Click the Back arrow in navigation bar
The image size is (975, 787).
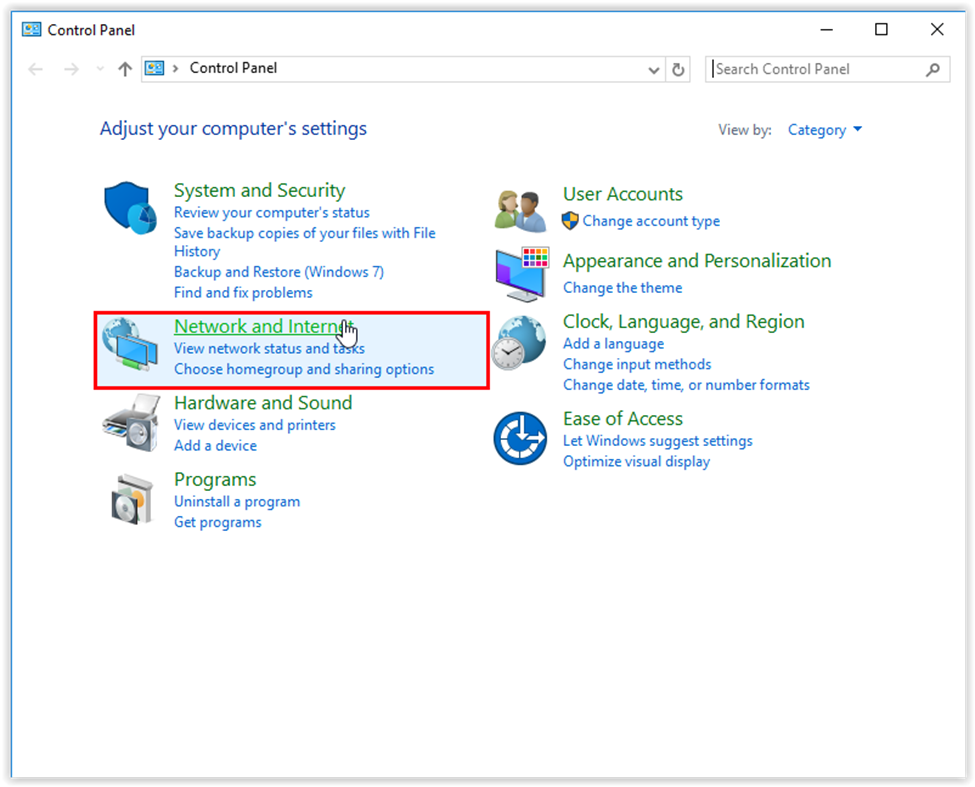35,69
